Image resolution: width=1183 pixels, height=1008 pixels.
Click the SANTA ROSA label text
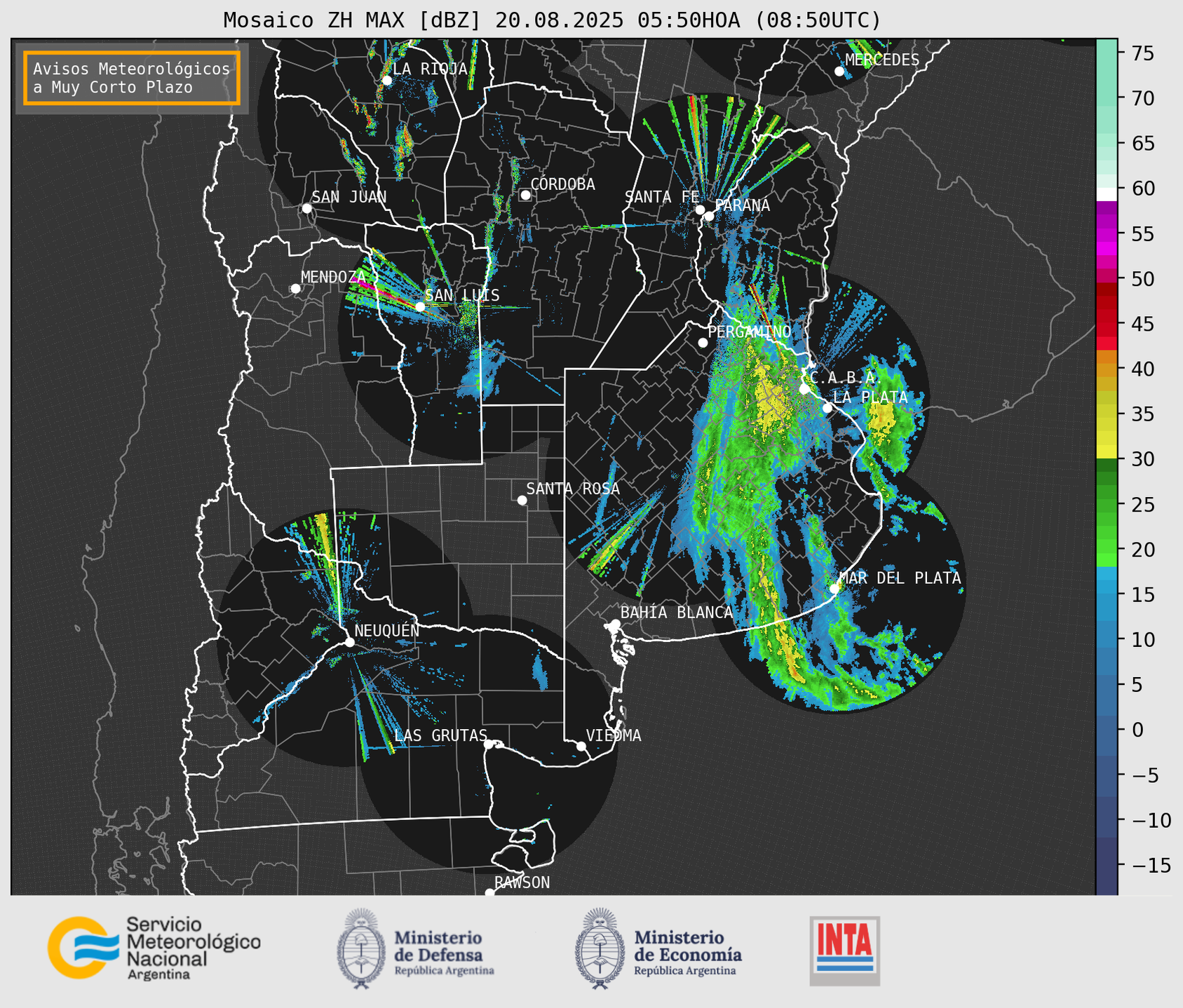(573, 489)
